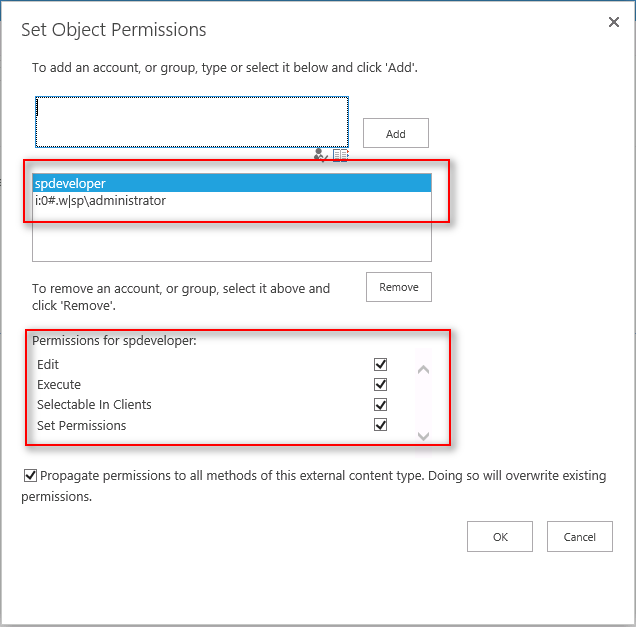Viewport: 636px width, 627px height.
Task: Toggle Selectable In Clients checkbox
Action: pyautogui.click(x=380, y=405)
